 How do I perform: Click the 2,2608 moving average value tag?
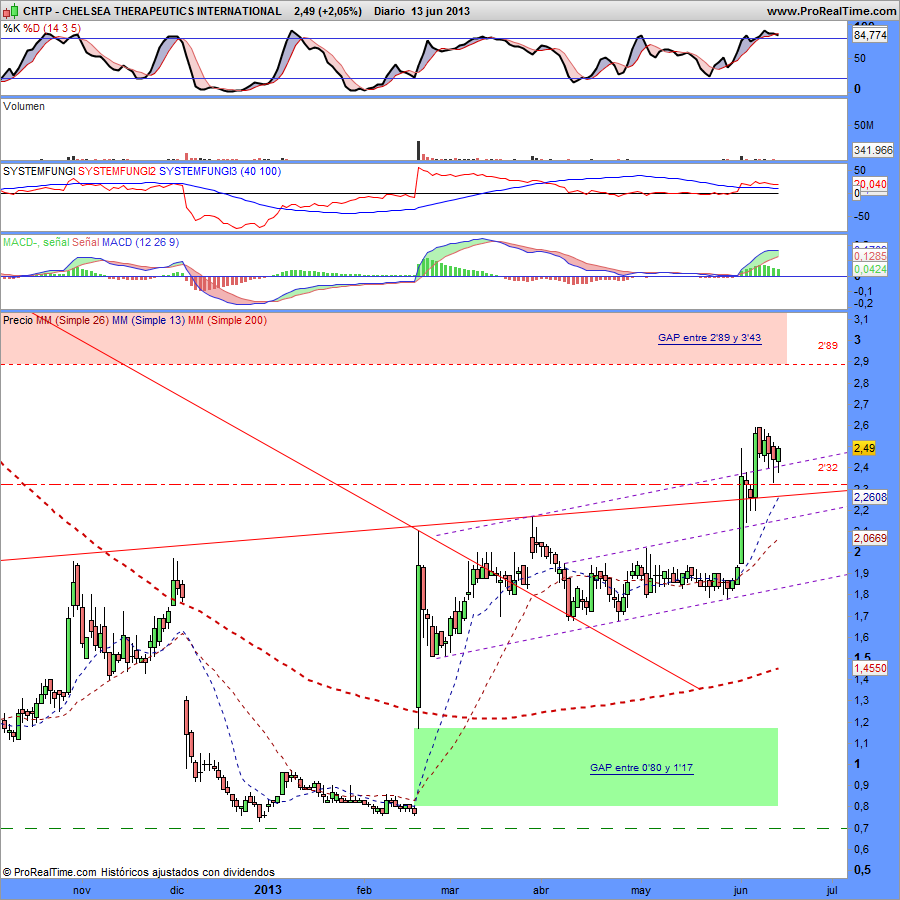(870, 497)
